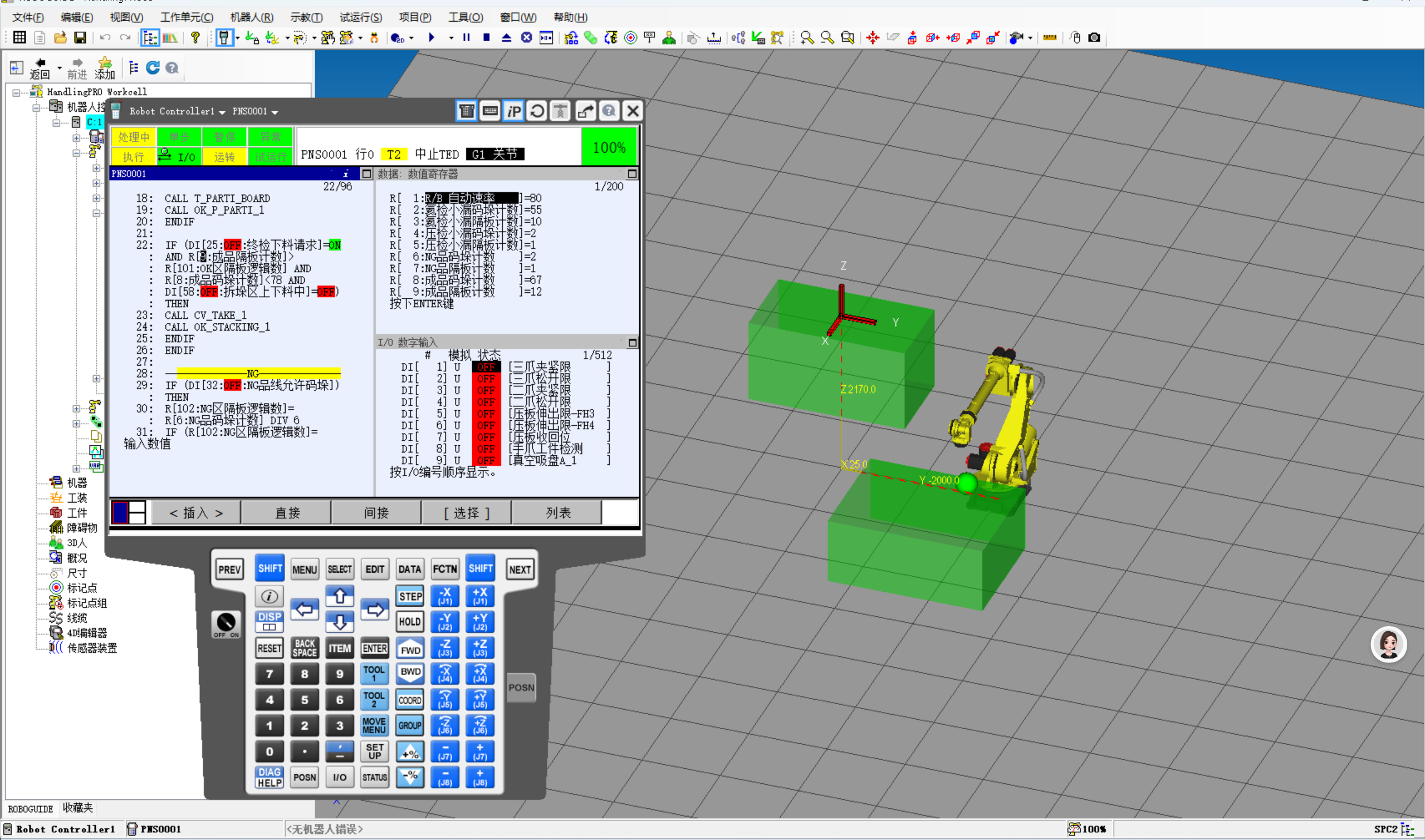Viewport: 1425px width, 840px height.
Task: Click the add favorite star icon
Action: [105, 68]
